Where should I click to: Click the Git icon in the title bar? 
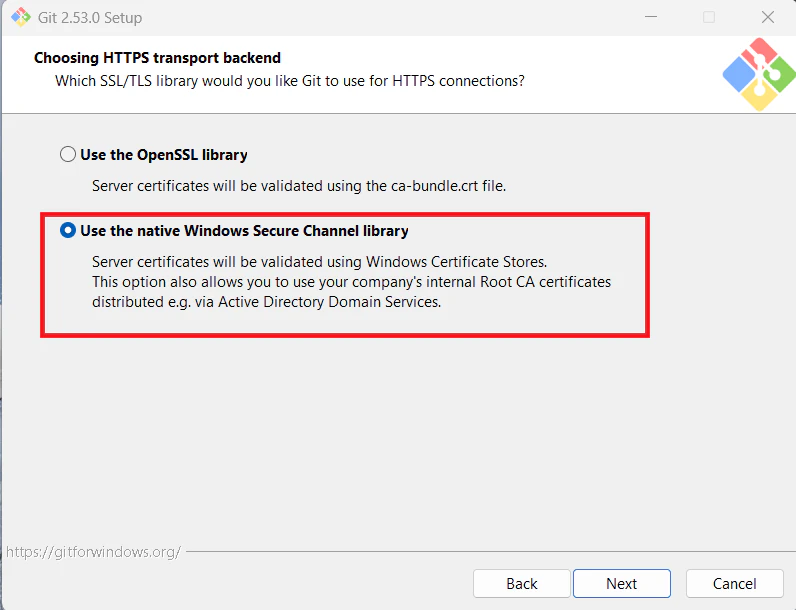click(x=21, y=17)
